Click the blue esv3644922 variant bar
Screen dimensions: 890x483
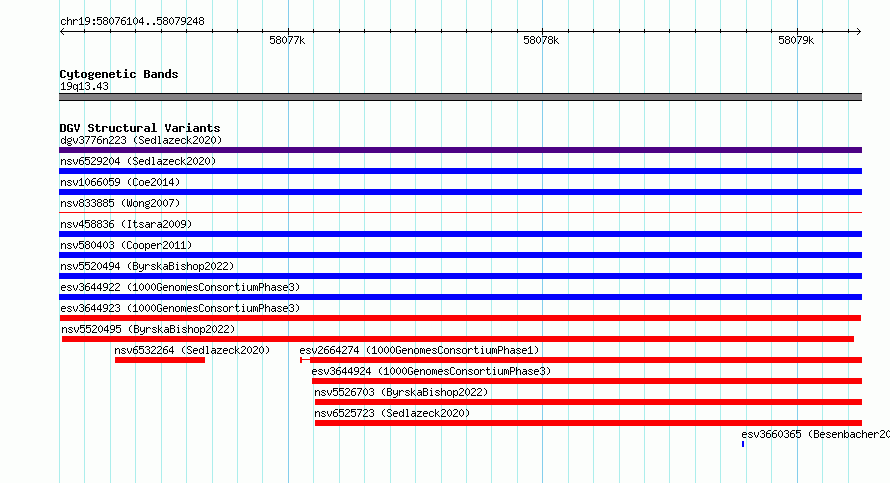coord(460,297)
